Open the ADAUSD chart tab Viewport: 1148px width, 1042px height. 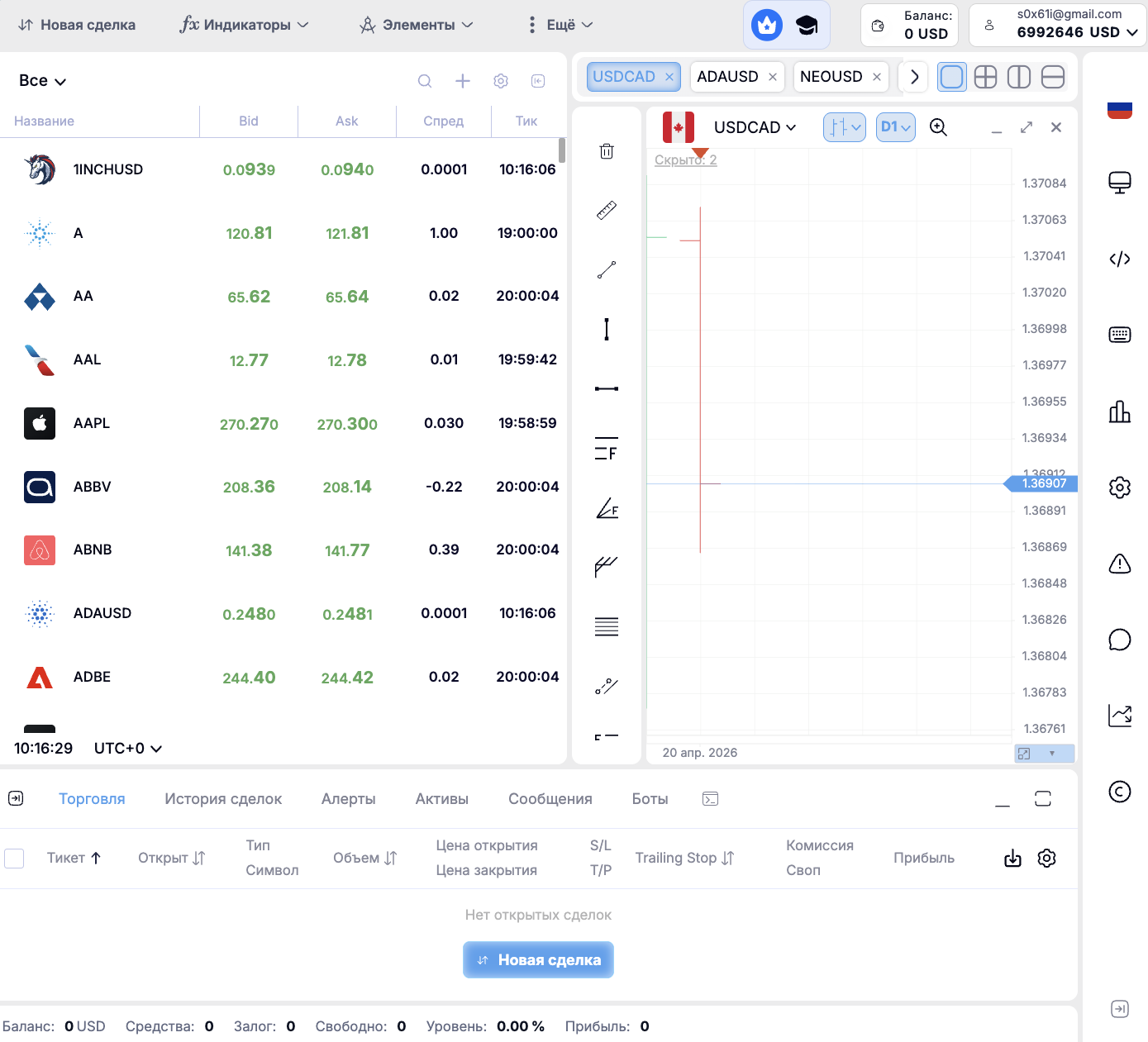(727, 77)
